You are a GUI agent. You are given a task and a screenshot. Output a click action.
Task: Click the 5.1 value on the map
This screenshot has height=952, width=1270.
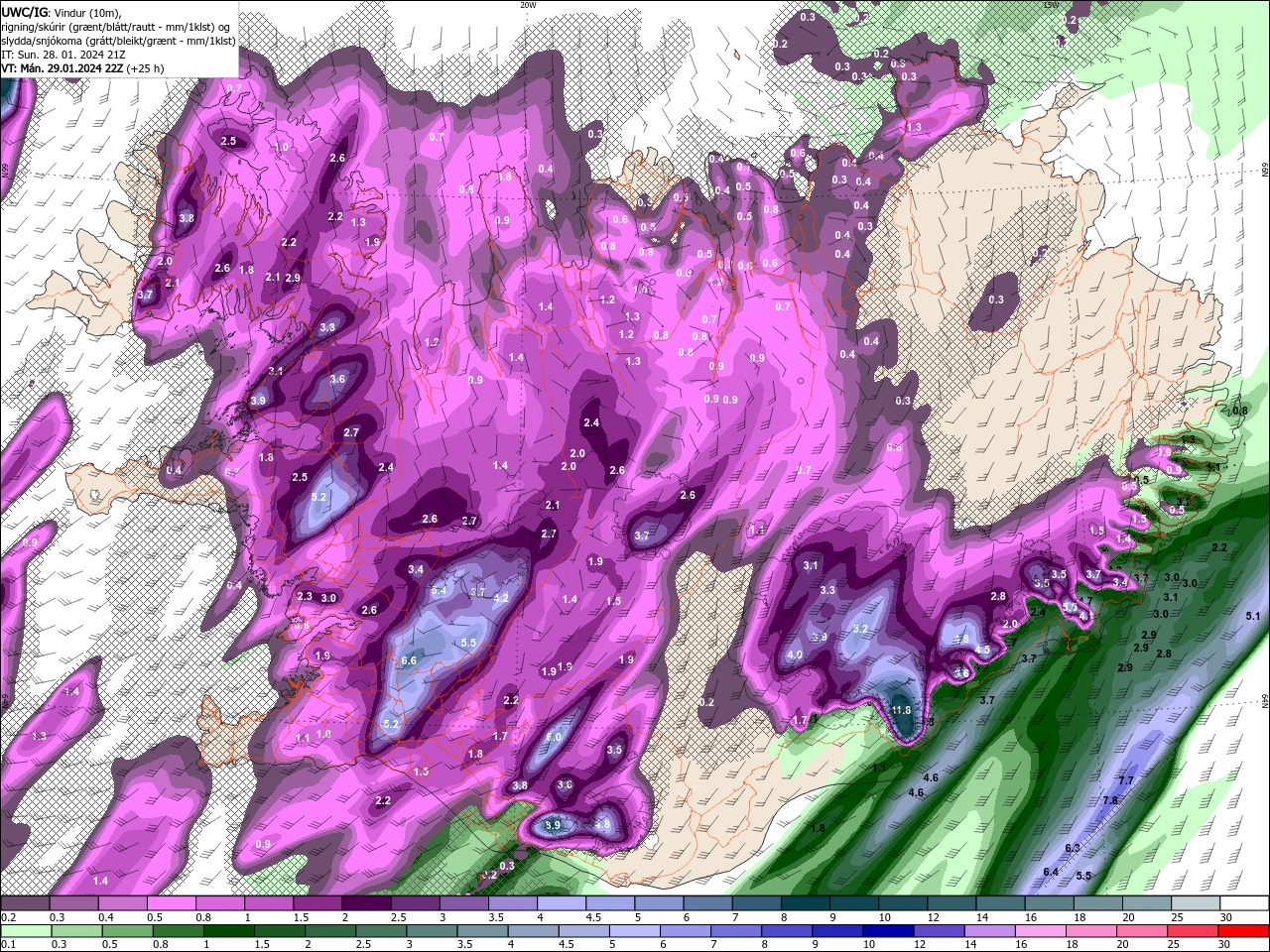click(1252, 617)
